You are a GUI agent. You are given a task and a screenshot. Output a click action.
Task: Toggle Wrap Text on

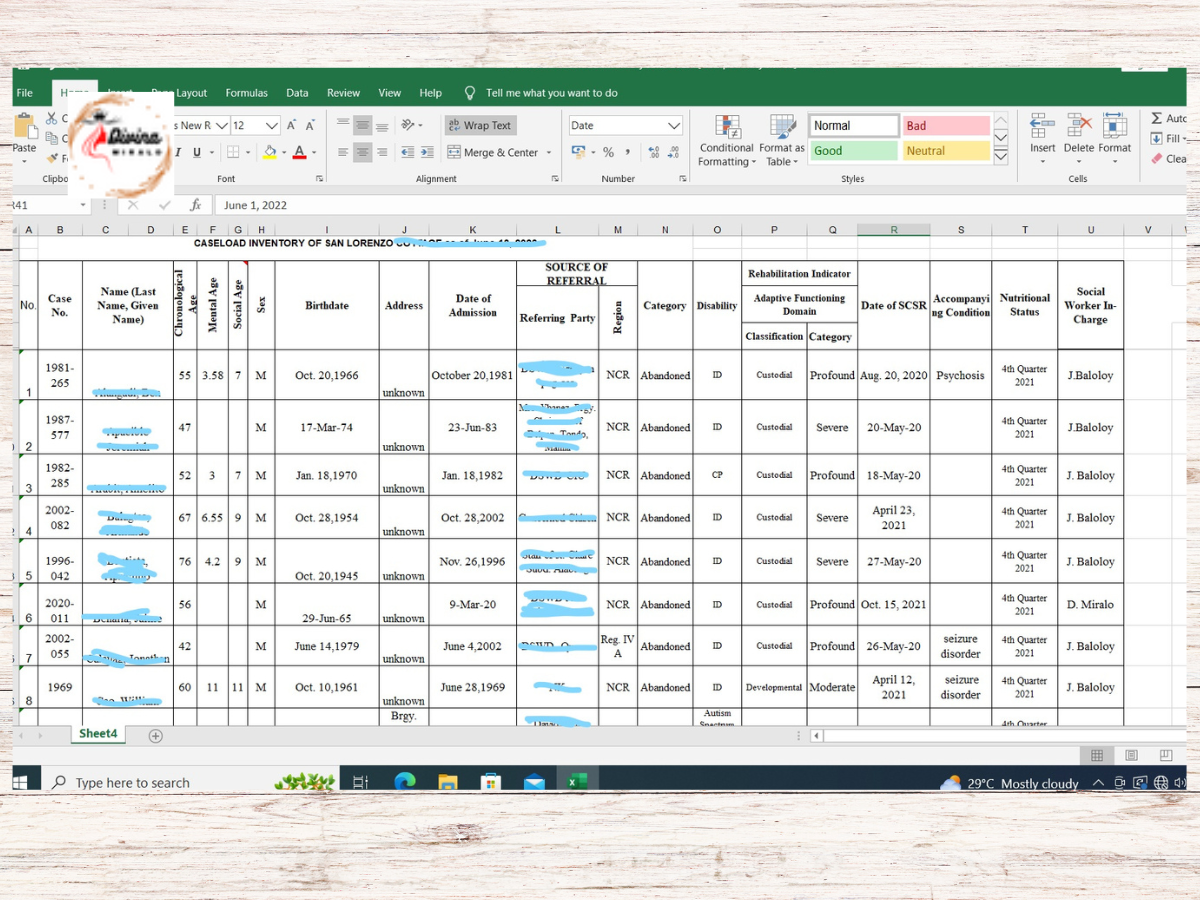click(x=480, y=125)
